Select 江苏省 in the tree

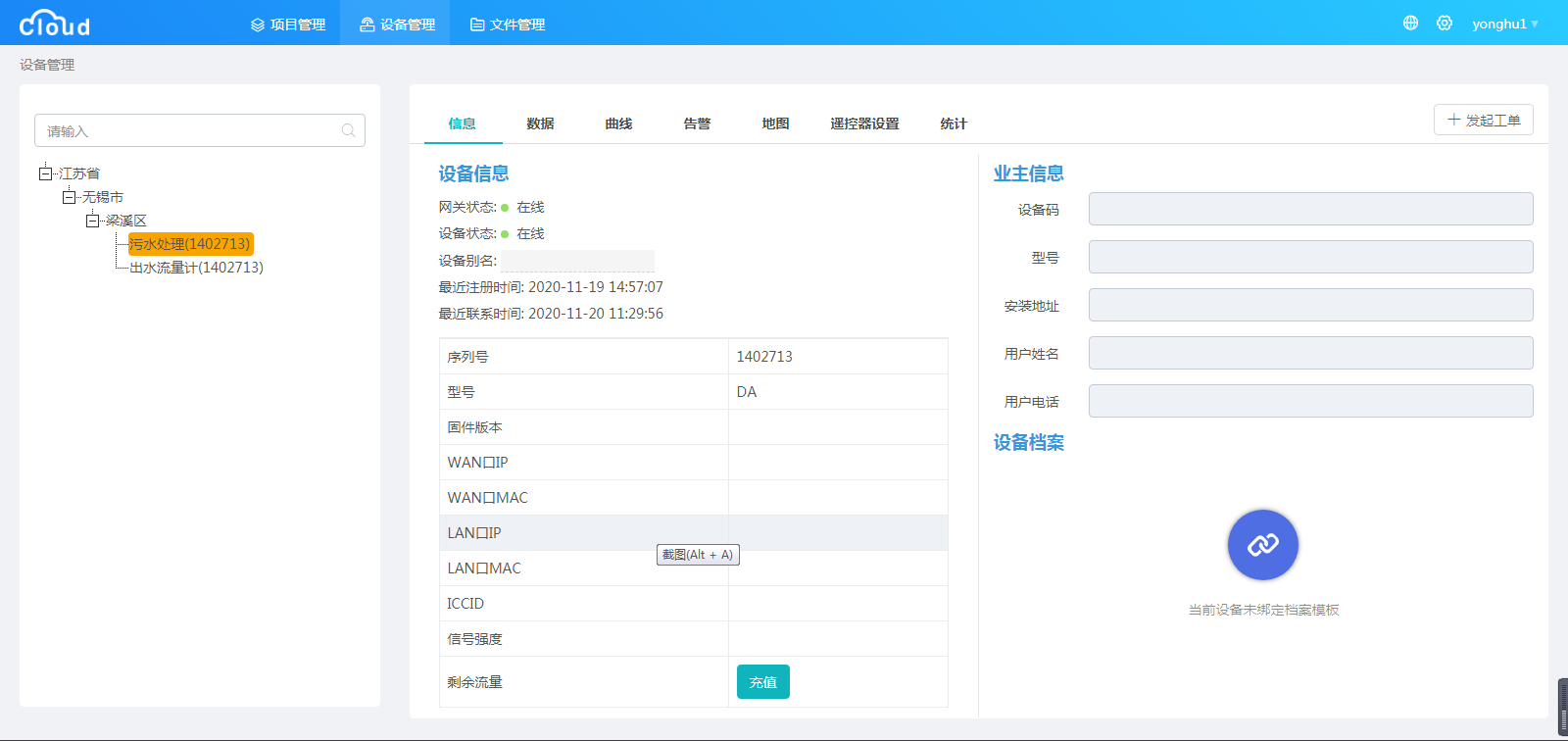[x=79, y=173]
